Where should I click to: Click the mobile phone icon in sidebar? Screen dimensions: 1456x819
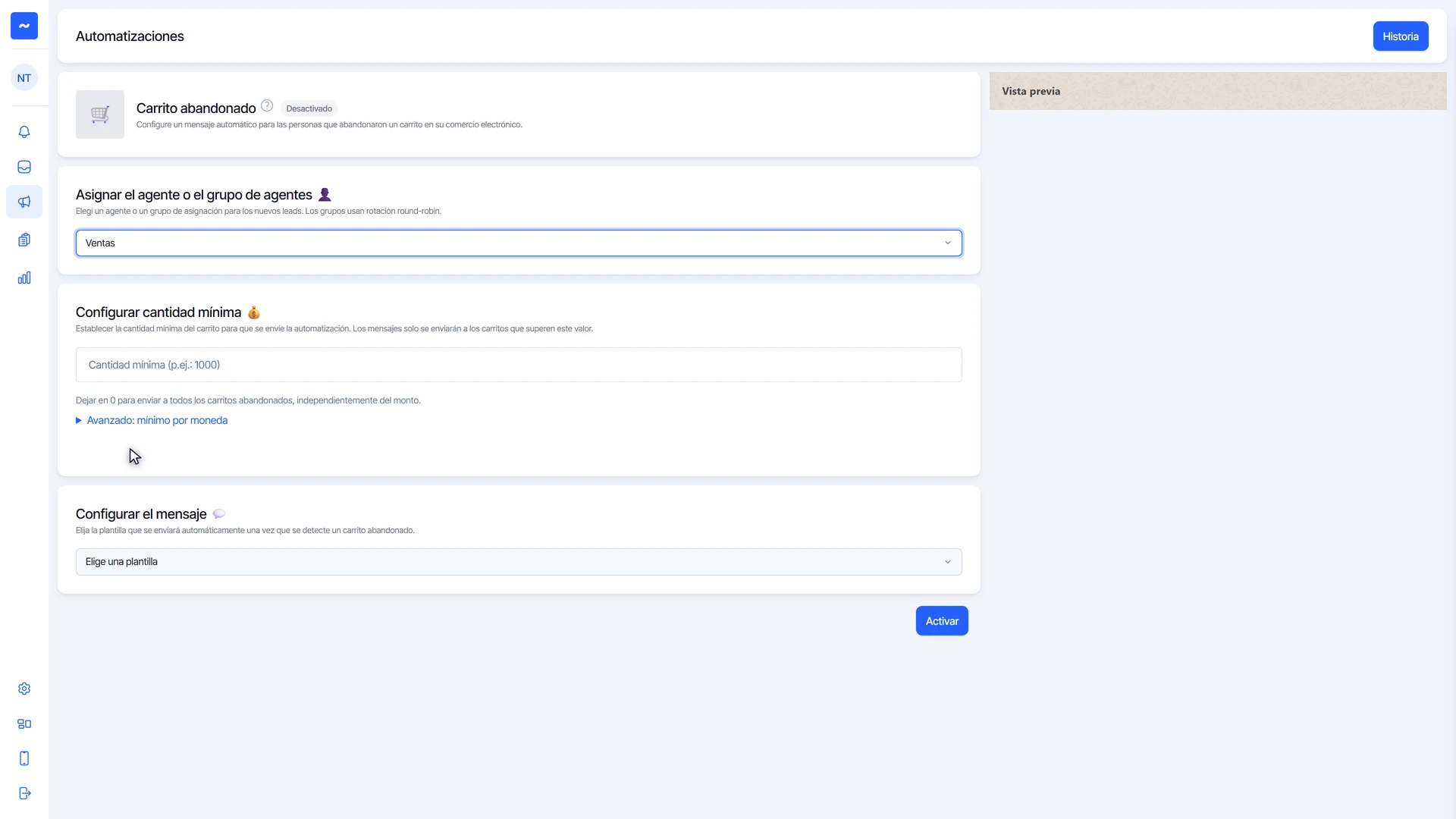pos(24,758)
